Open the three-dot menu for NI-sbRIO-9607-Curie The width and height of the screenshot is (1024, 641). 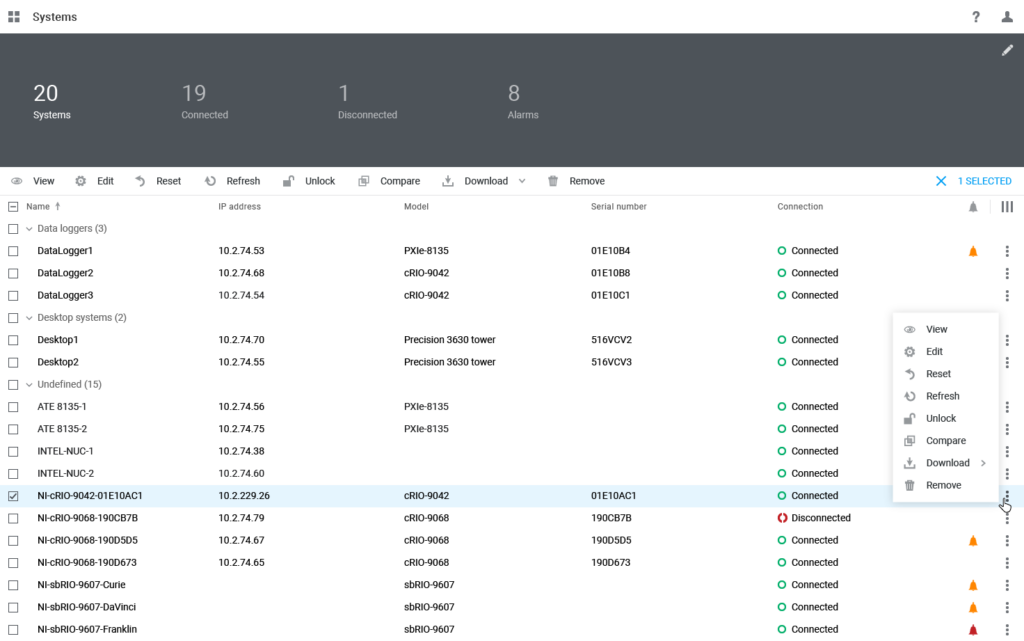coord(1007,585)
